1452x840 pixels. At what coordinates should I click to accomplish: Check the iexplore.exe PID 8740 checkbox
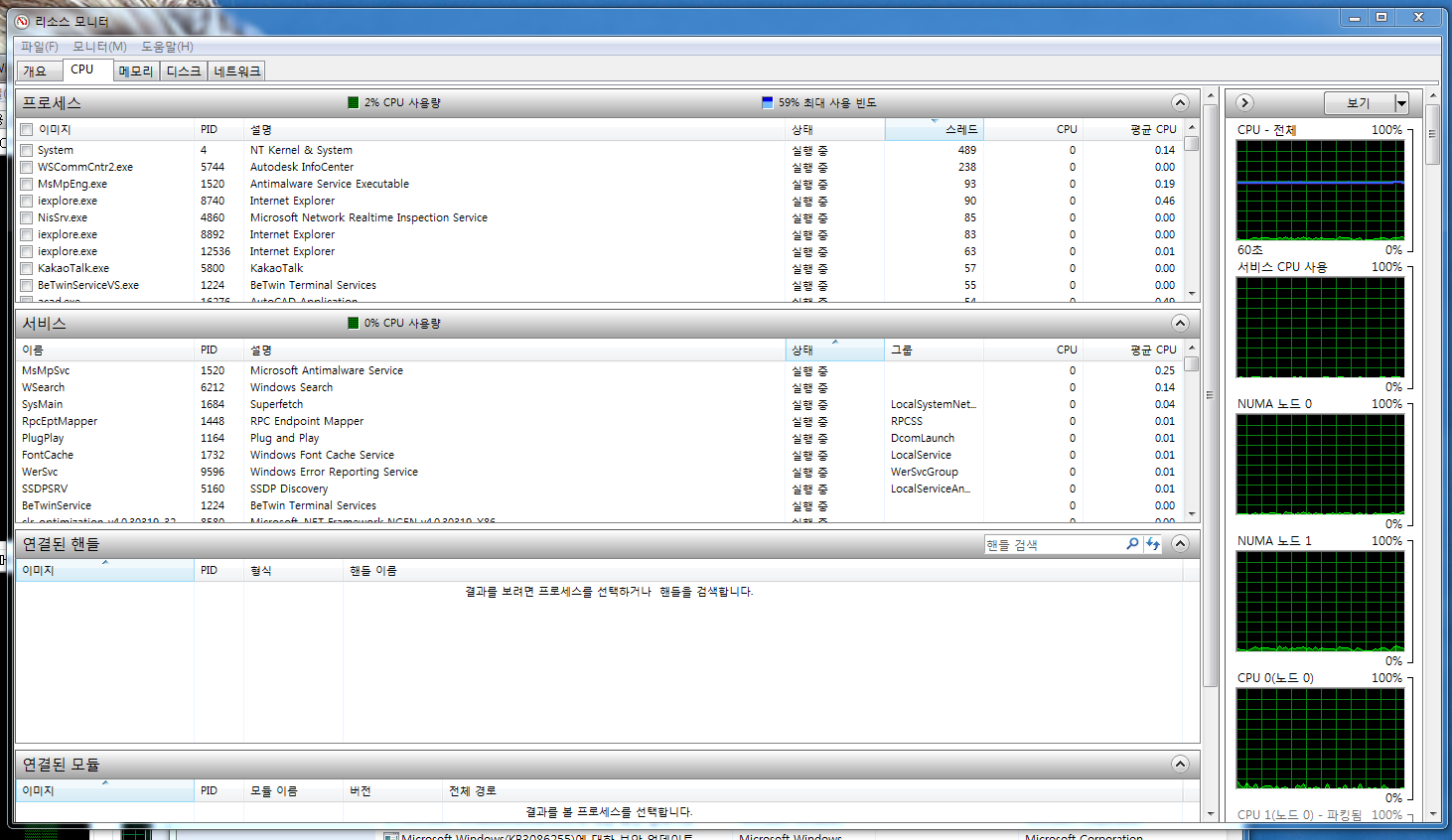27,202
